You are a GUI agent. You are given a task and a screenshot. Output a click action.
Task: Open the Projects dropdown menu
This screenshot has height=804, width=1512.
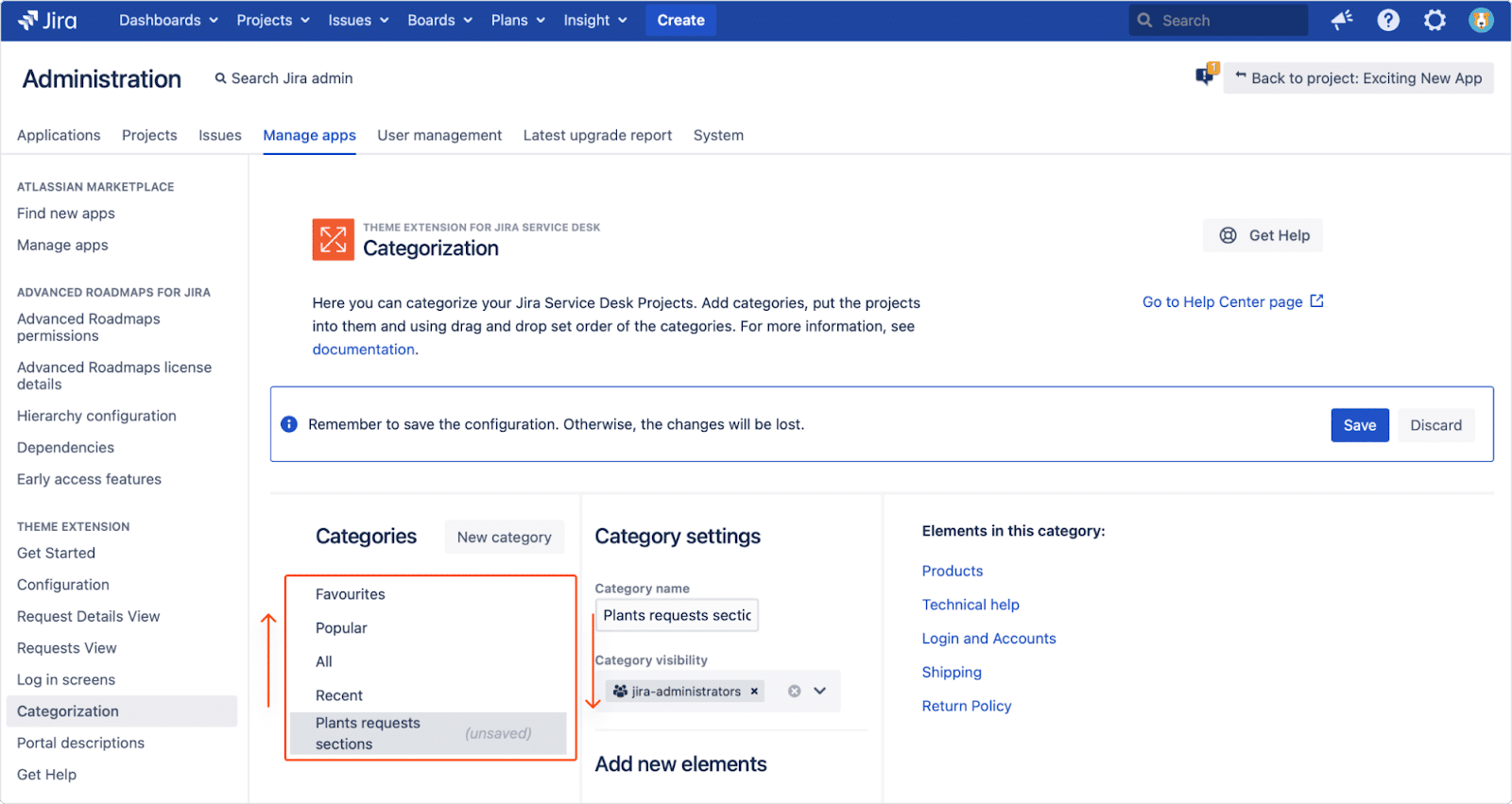(x=273, y=20)
